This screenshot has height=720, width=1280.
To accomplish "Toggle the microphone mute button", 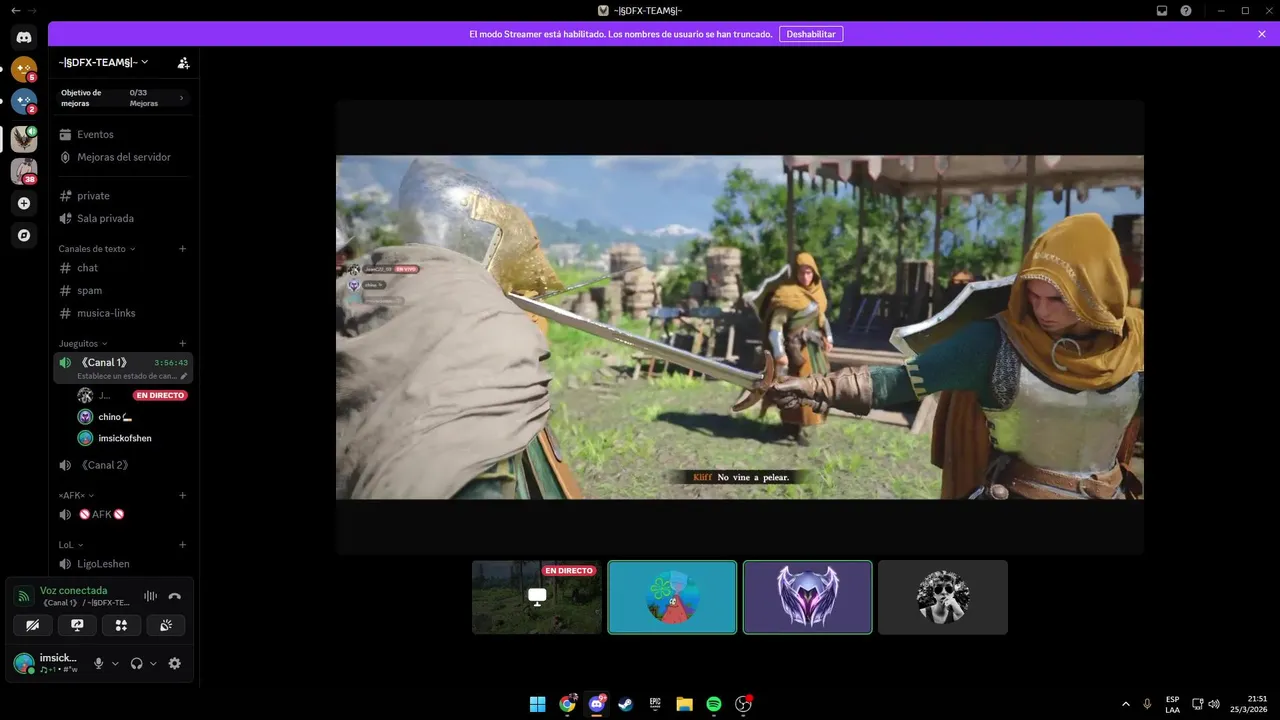I will [x=98, y=663].
